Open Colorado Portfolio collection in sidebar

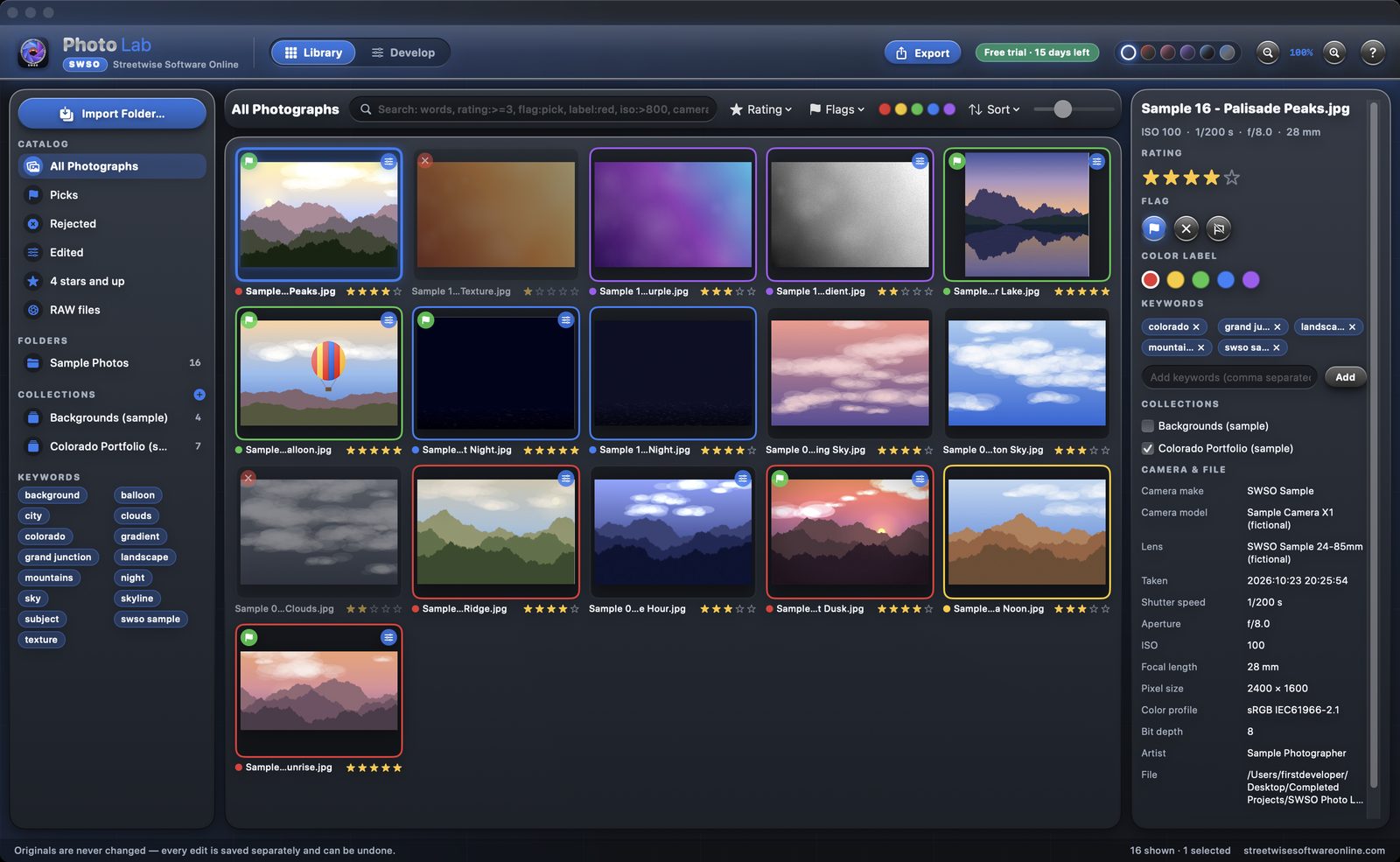[x=112, y=446]
